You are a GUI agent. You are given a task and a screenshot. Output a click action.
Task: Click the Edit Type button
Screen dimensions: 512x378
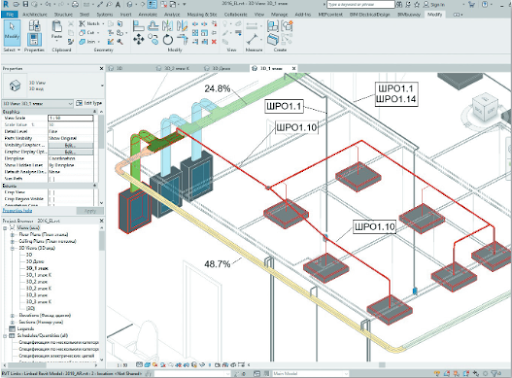tap(89, 103)
